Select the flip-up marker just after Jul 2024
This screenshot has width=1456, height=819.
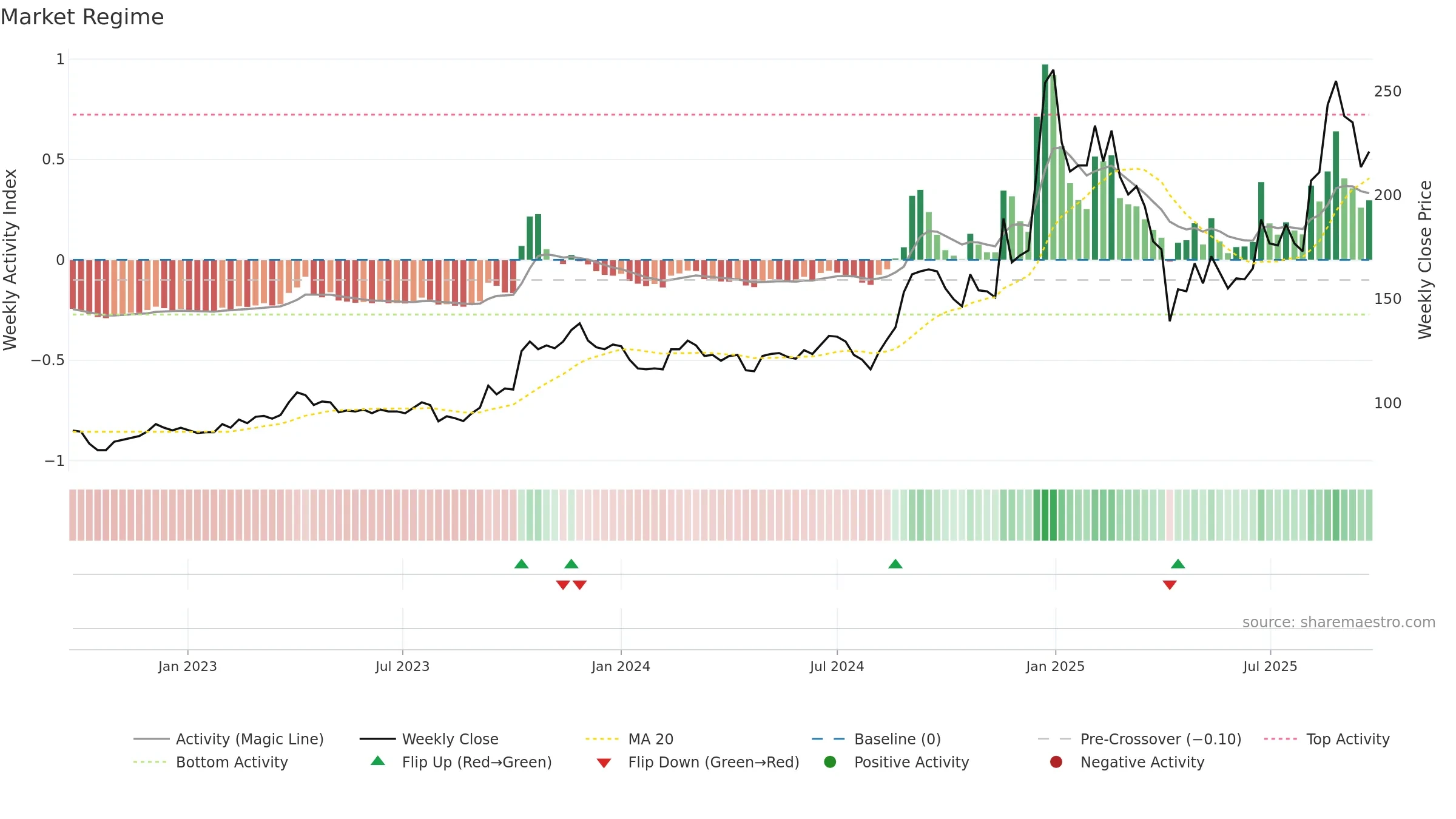[895, 564]
